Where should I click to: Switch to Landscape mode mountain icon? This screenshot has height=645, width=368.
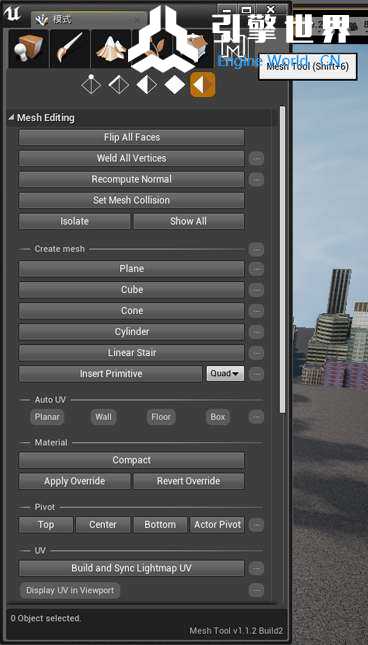click(x=111, y=49)
